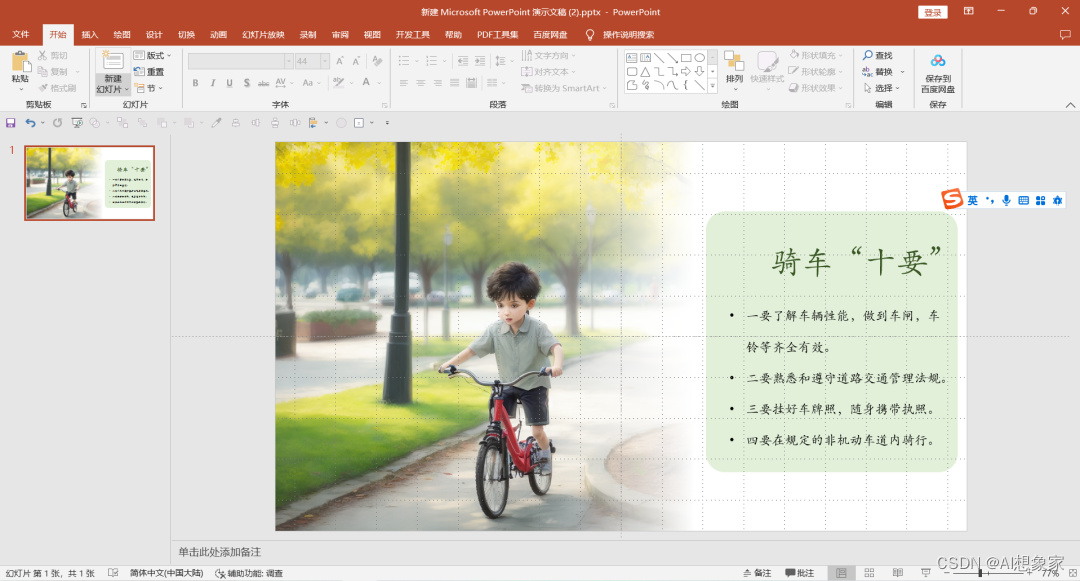Switch to Slide Show (幻灯片放映) tab
The image size is (1080, 581).
click(263, 34)
